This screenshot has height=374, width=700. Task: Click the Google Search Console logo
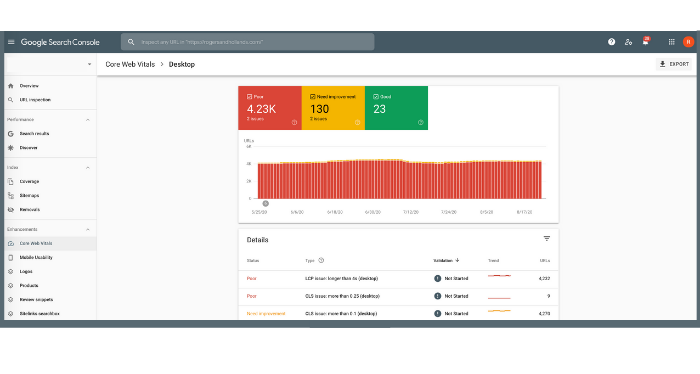(x=60, y=42)
